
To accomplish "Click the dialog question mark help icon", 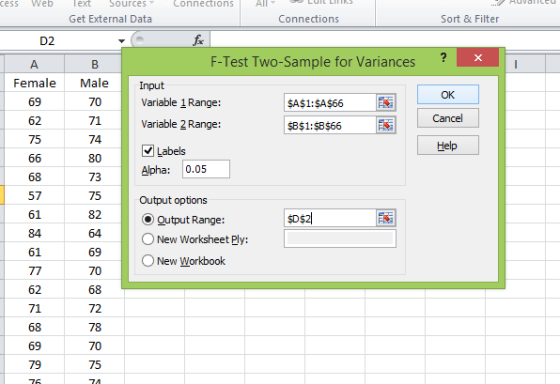I will 443,58.
